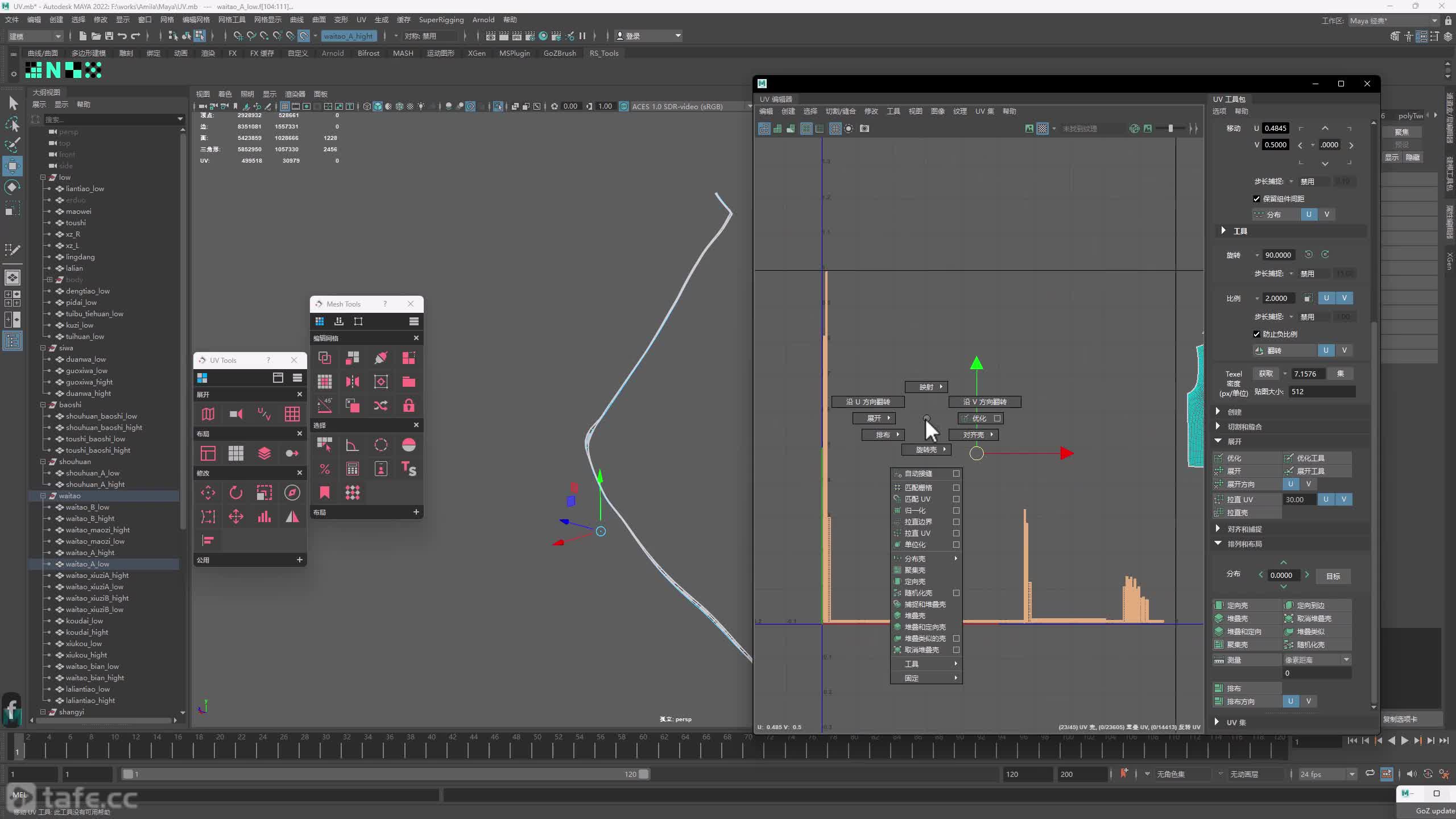Click 目标 button in 分布 area

1333,576
